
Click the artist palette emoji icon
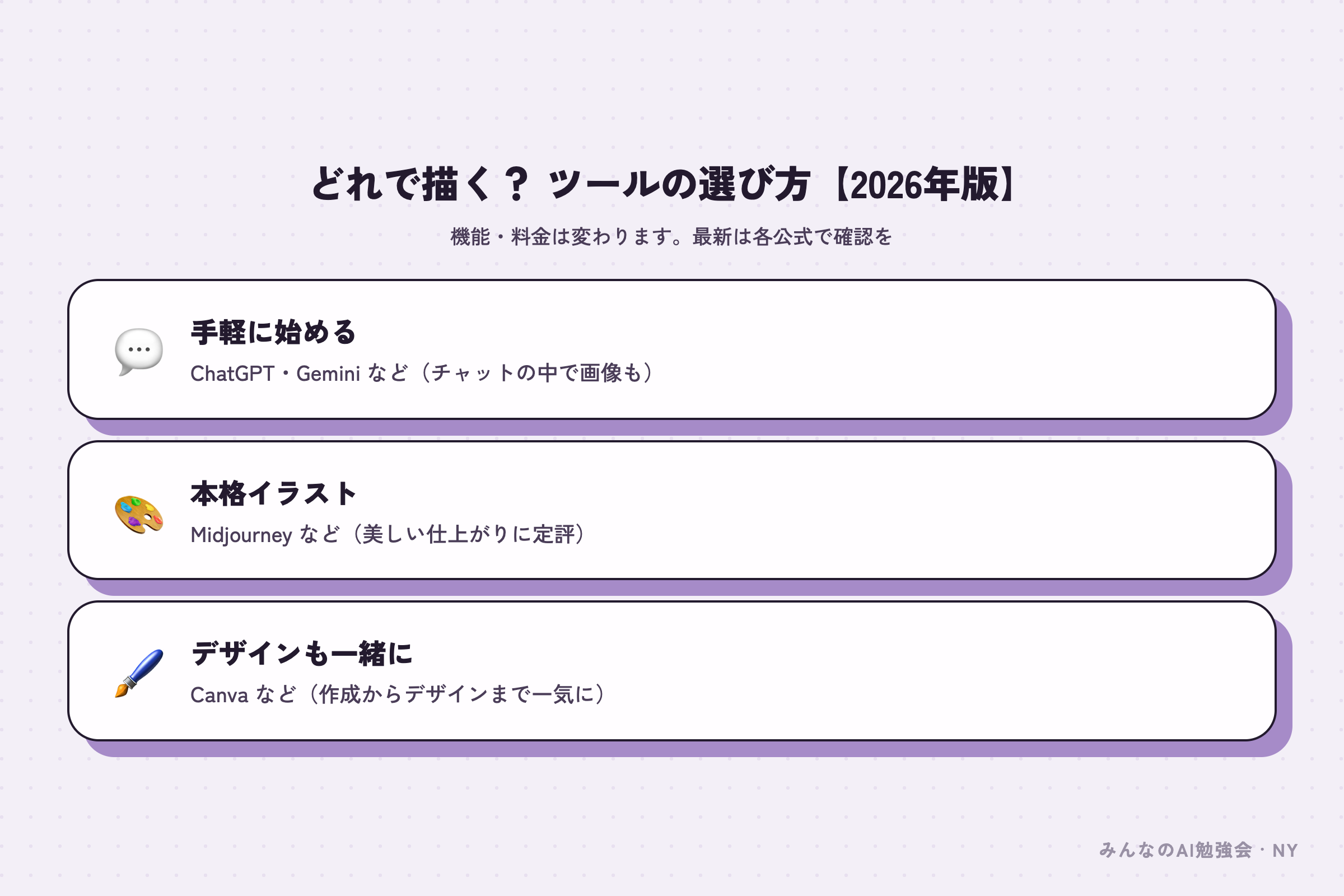[x=139, y=514]
